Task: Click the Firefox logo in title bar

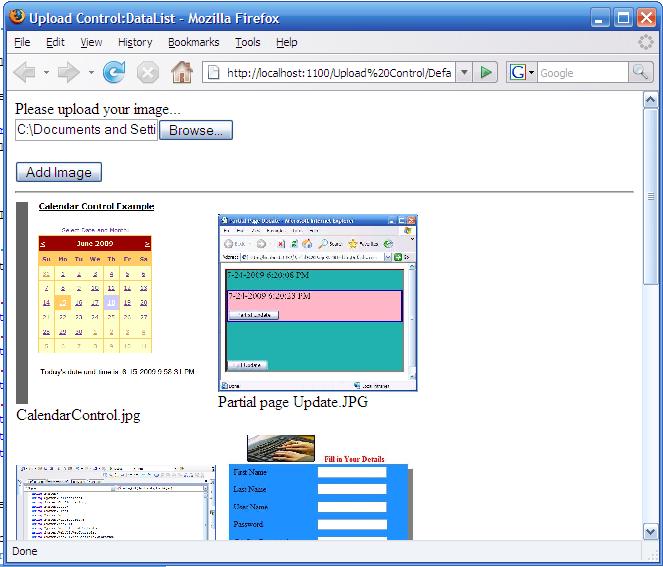Action: [x=17, y=17]
